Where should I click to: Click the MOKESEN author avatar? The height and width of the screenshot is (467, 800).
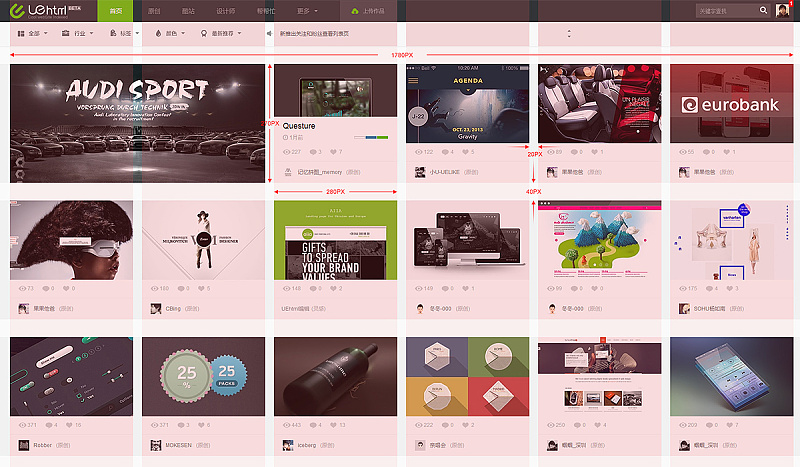click(x=156, y=445)
